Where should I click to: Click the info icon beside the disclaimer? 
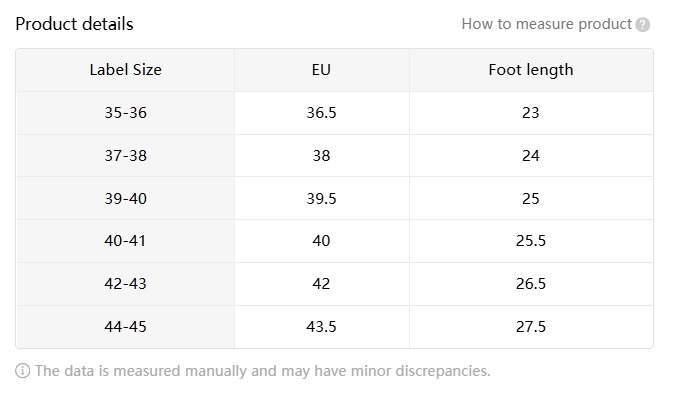point(23,371)
